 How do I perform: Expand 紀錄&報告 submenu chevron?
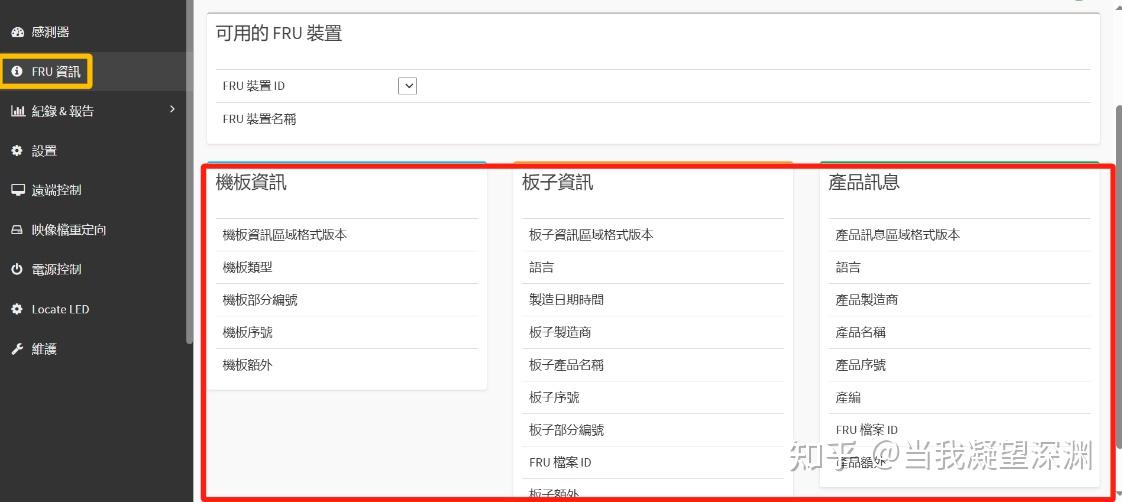(x=172, y=109)
